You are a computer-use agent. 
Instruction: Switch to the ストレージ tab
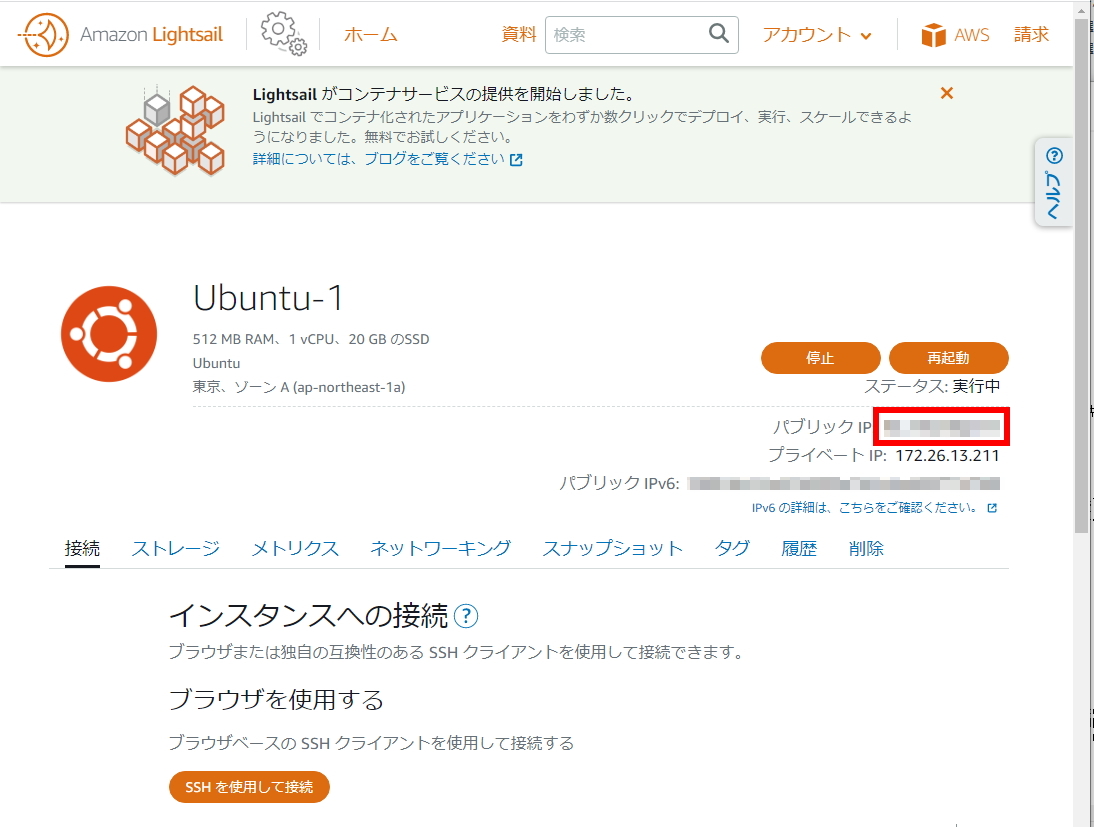tap(176, 549)
